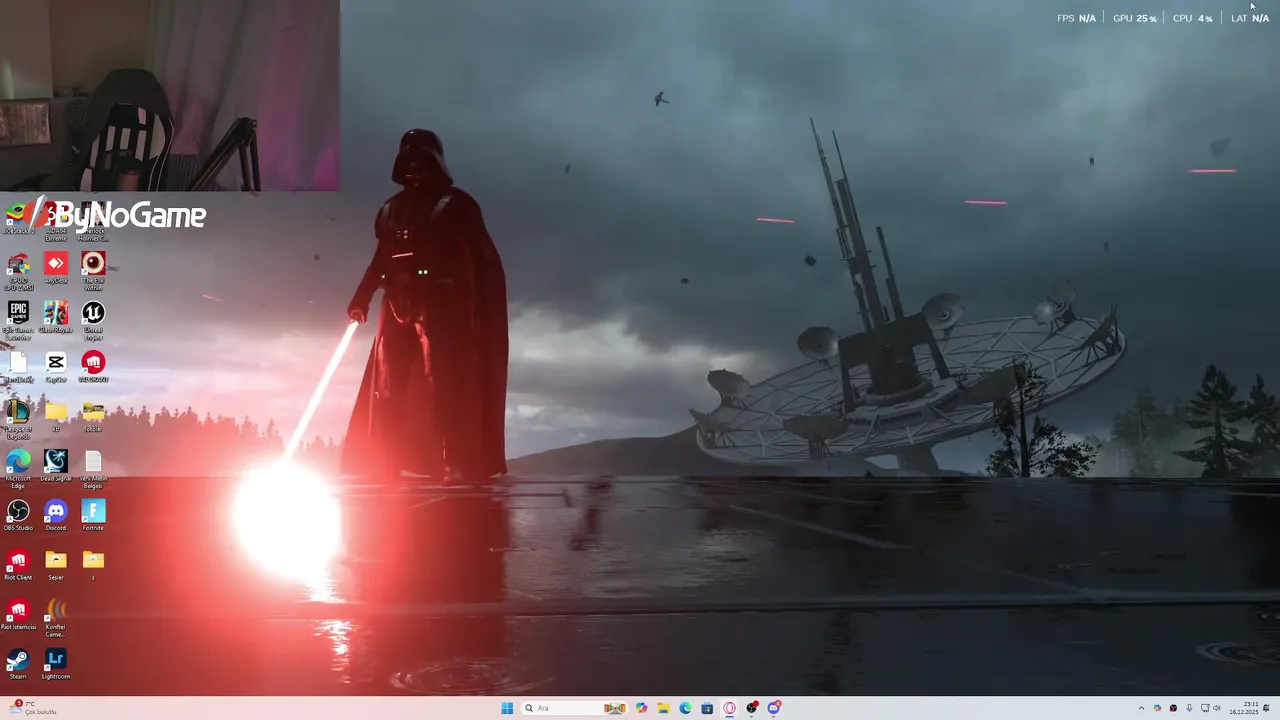Open Microsoft Store from the taskbar
1280x720 pixels.
point(707,708)
